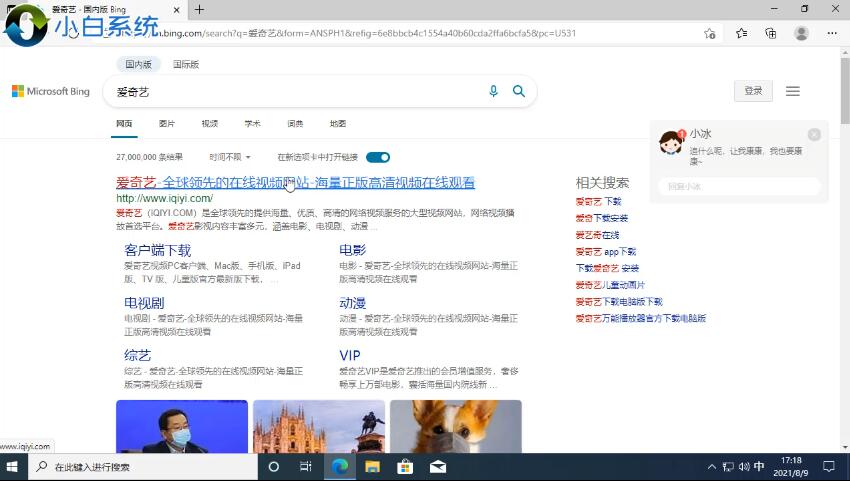Toggle open links in new tab switch
Screen dimensions: 850x481
click(x=378, y=157)
